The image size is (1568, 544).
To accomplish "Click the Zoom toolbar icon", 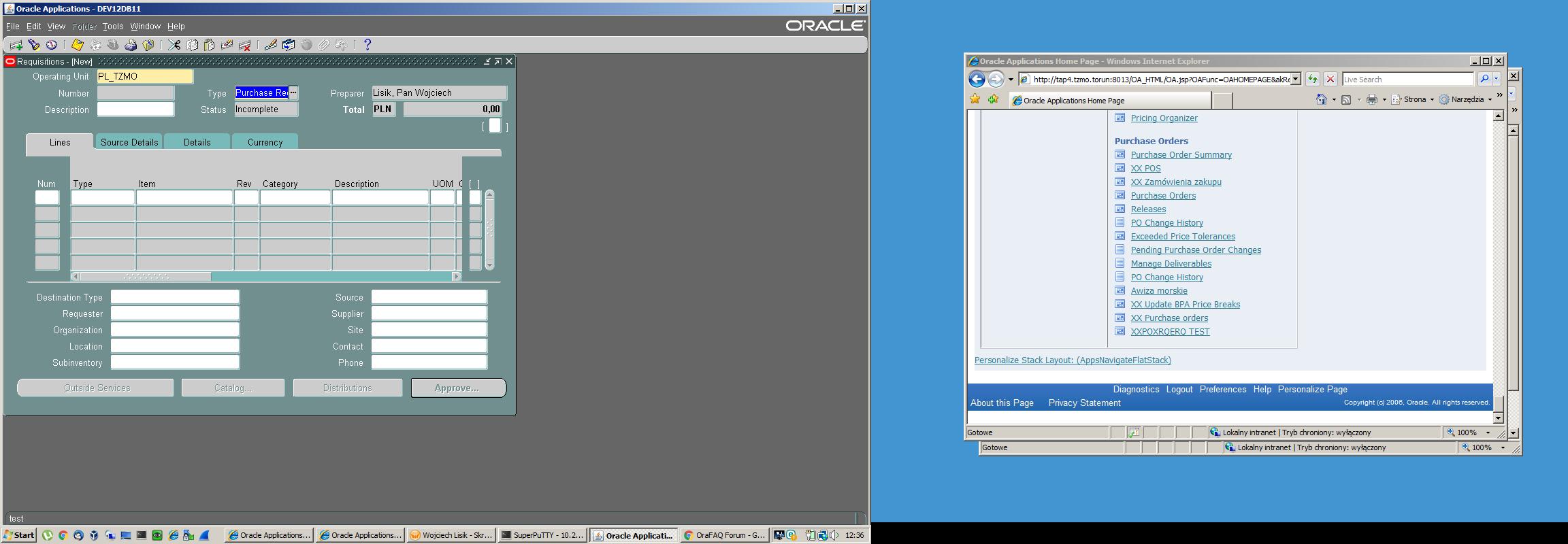I will 289,45.
